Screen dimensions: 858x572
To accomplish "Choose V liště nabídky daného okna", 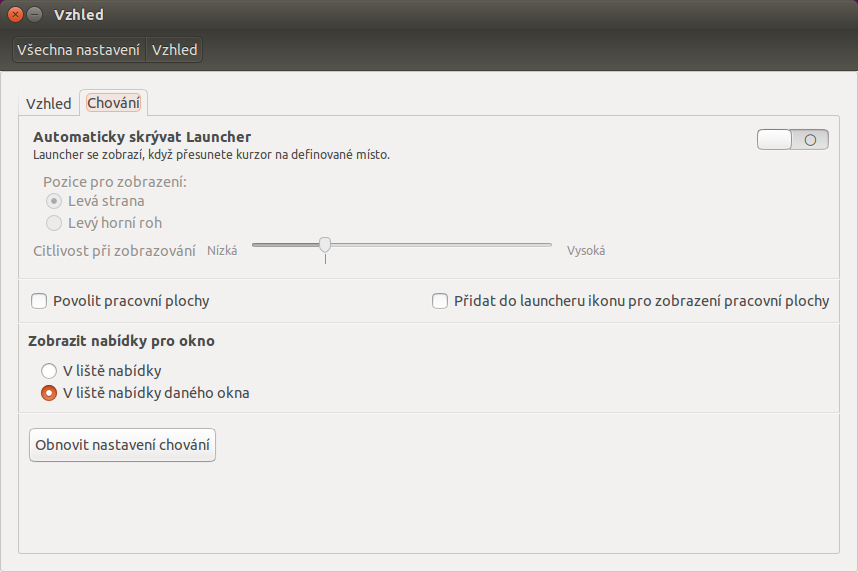I will tap(49, 393).
